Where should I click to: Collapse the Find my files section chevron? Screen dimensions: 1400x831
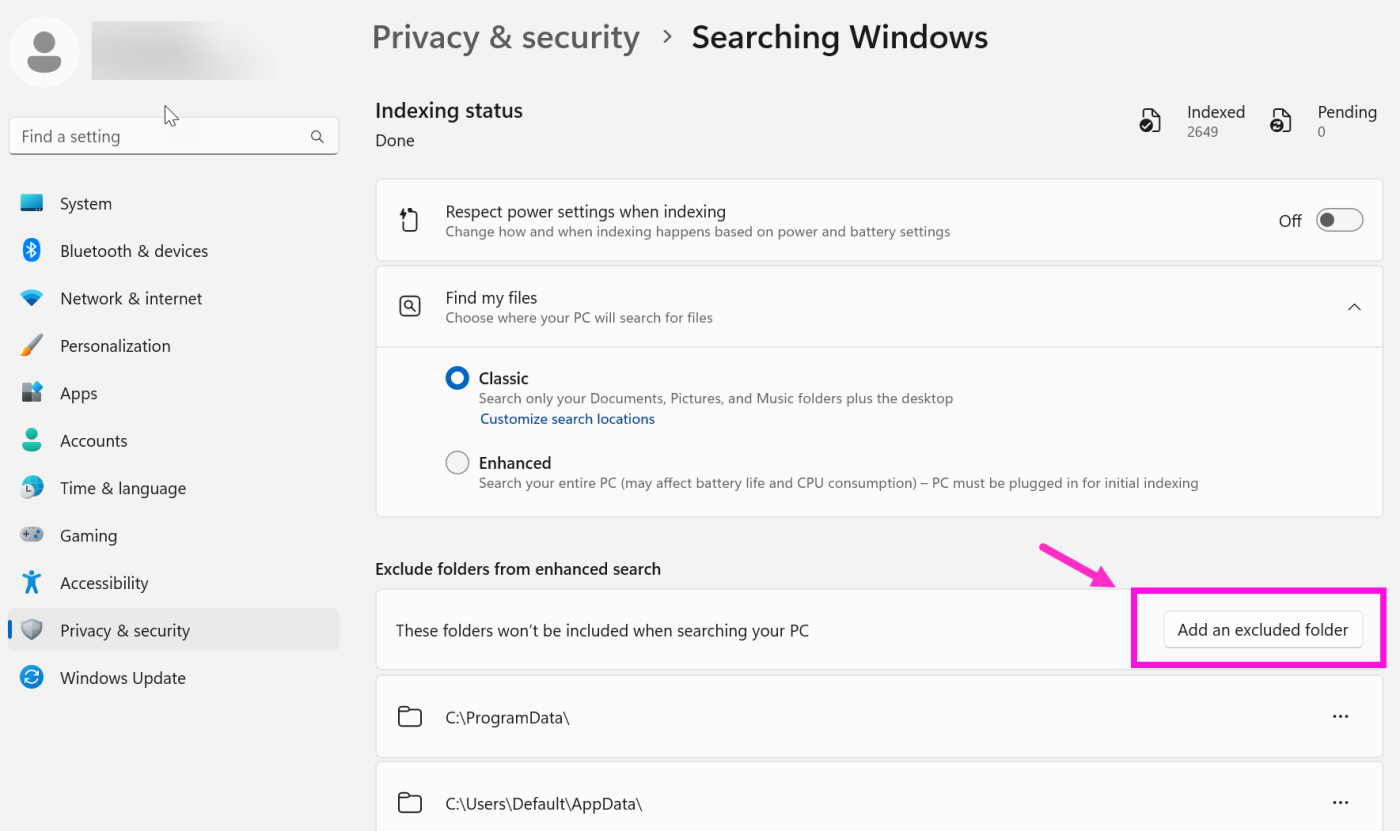[1354, 307]
